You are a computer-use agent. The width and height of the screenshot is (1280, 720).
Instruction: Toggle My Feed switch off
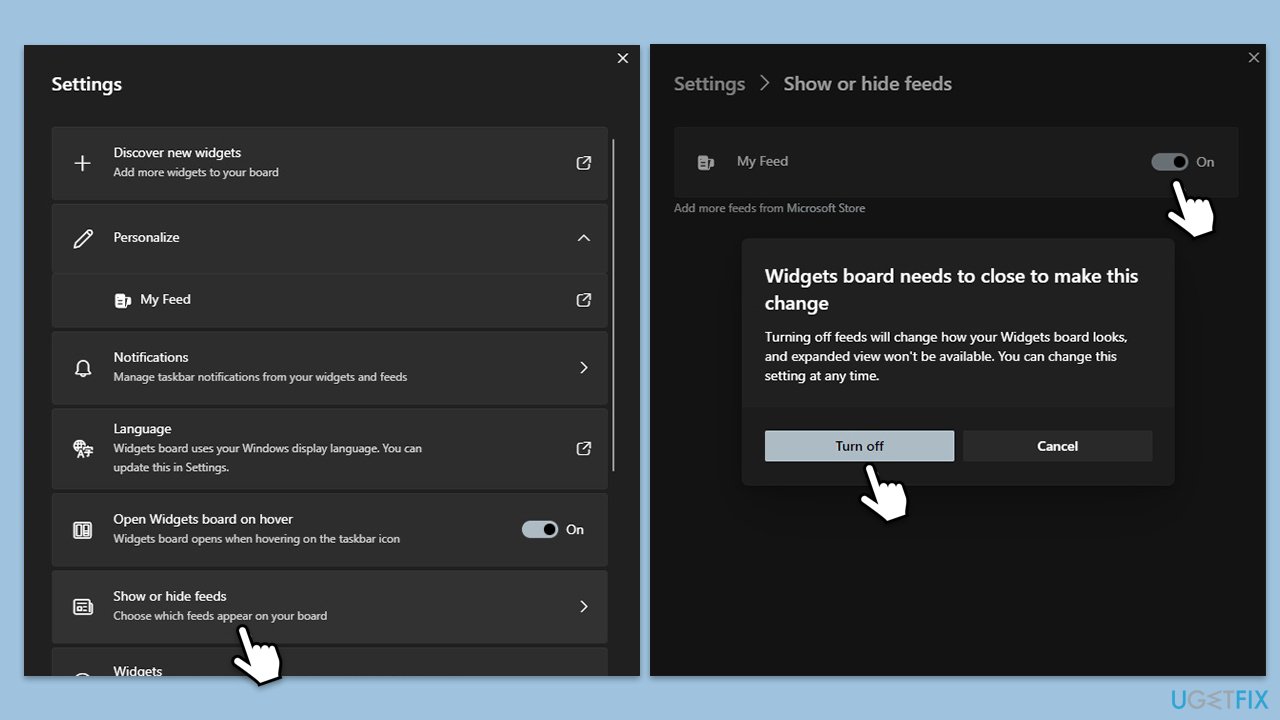[1170, 162]
